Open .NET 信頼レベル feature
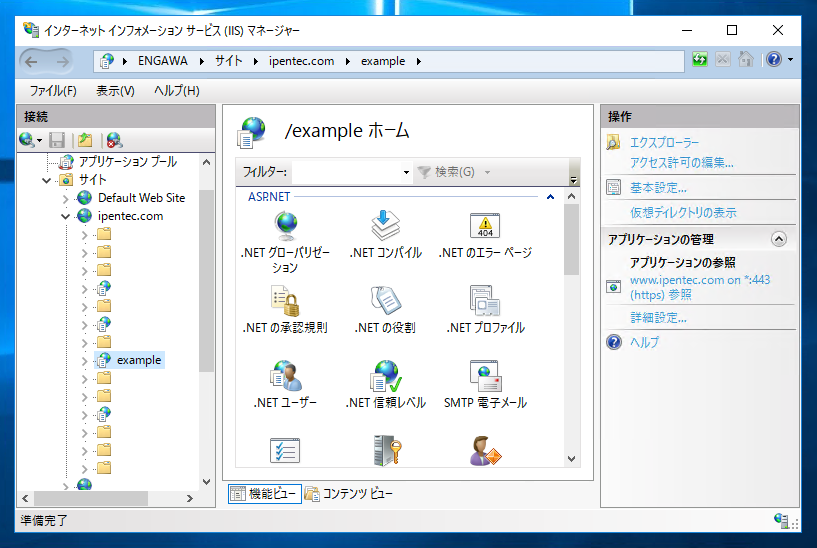The height and width of the screenshot is (548, 817). [385, 385]
